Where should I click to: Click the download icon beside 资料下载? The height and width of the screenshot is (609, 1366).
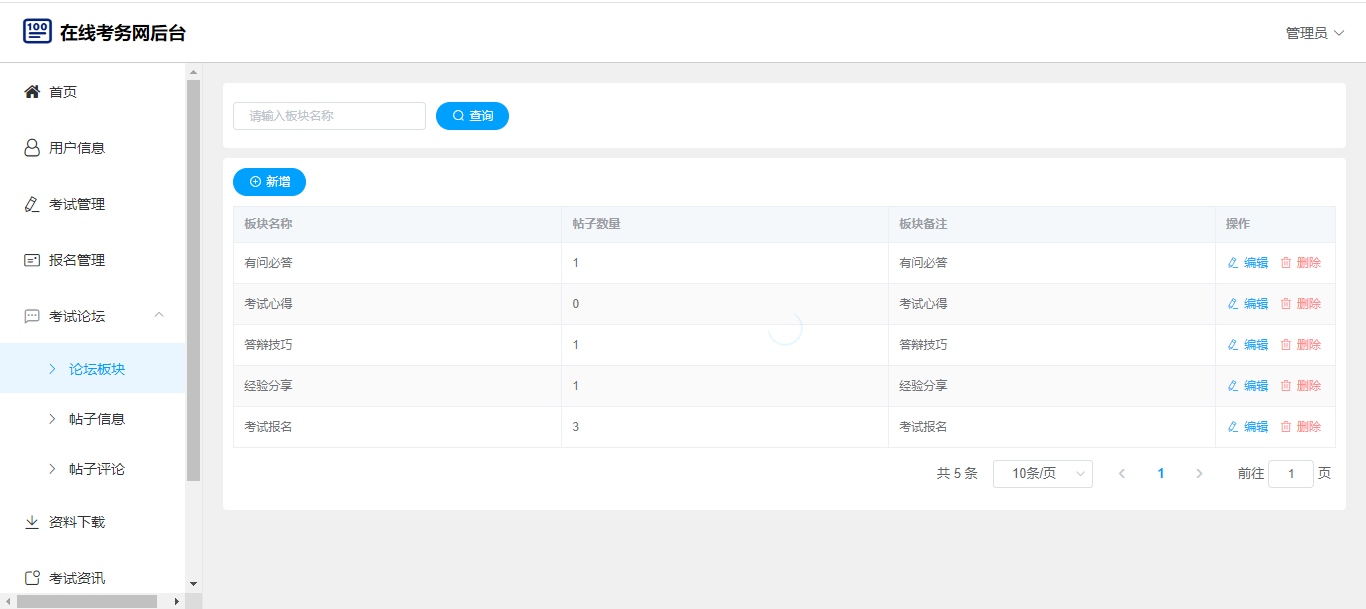32,522
